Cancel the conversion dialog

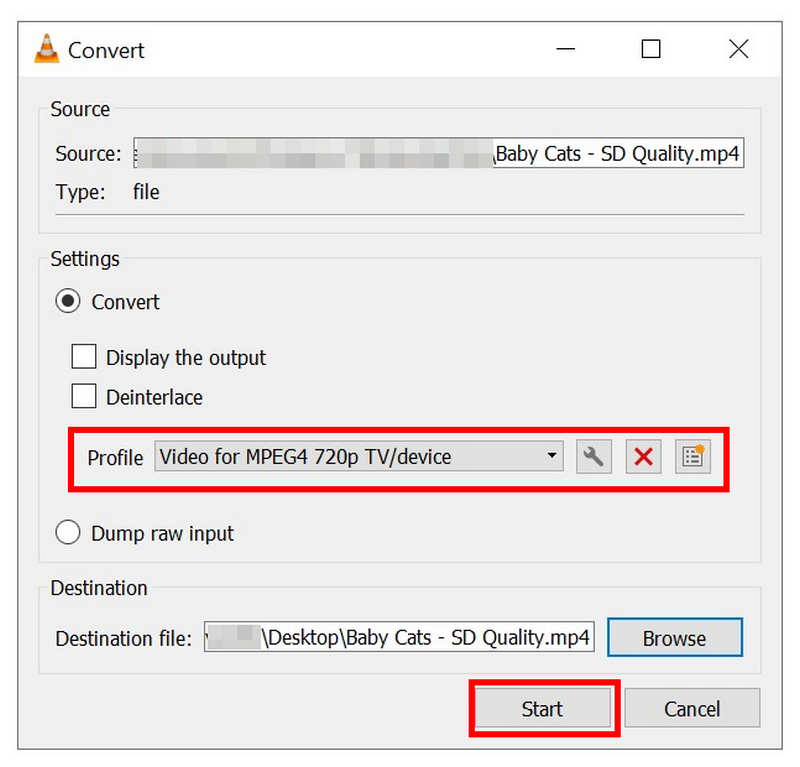692,708
